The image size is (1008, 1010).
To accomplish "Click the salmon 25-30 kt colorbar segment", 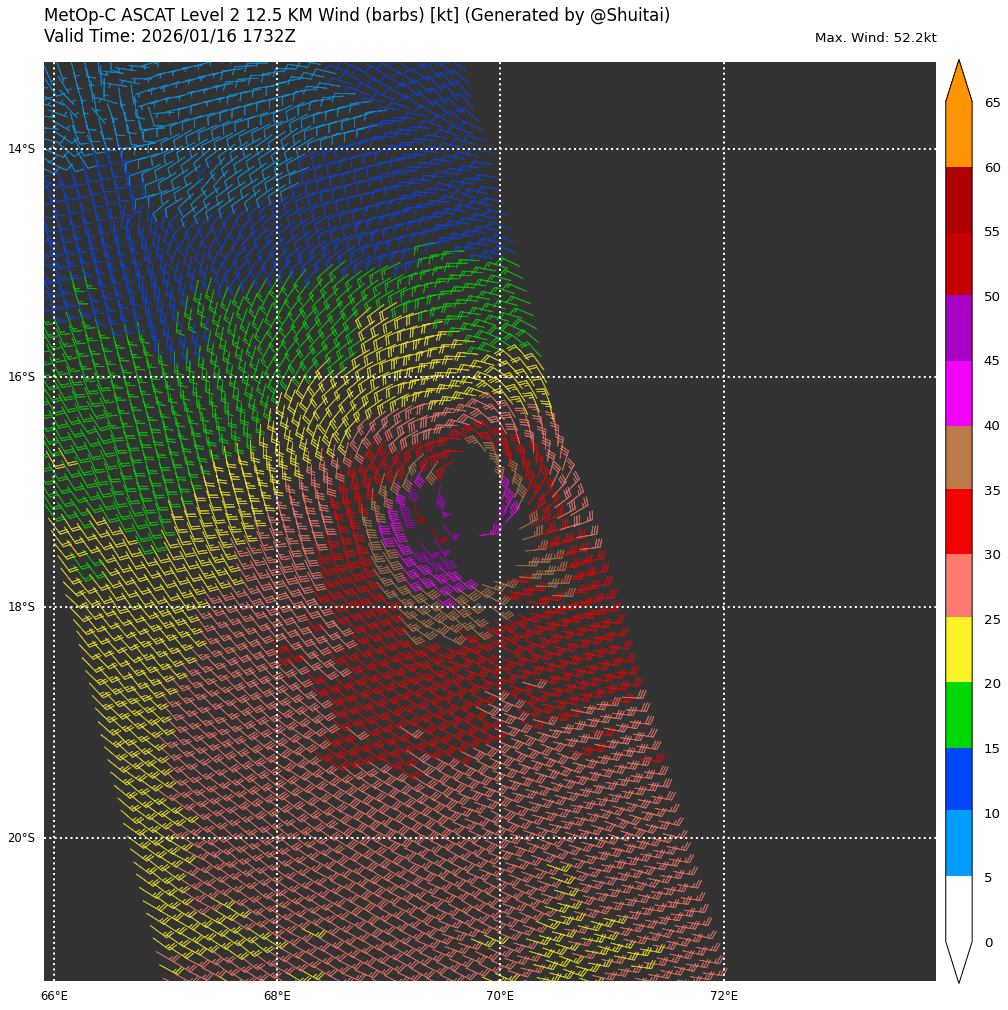I will pyautogui.click(x=958, y=586).
